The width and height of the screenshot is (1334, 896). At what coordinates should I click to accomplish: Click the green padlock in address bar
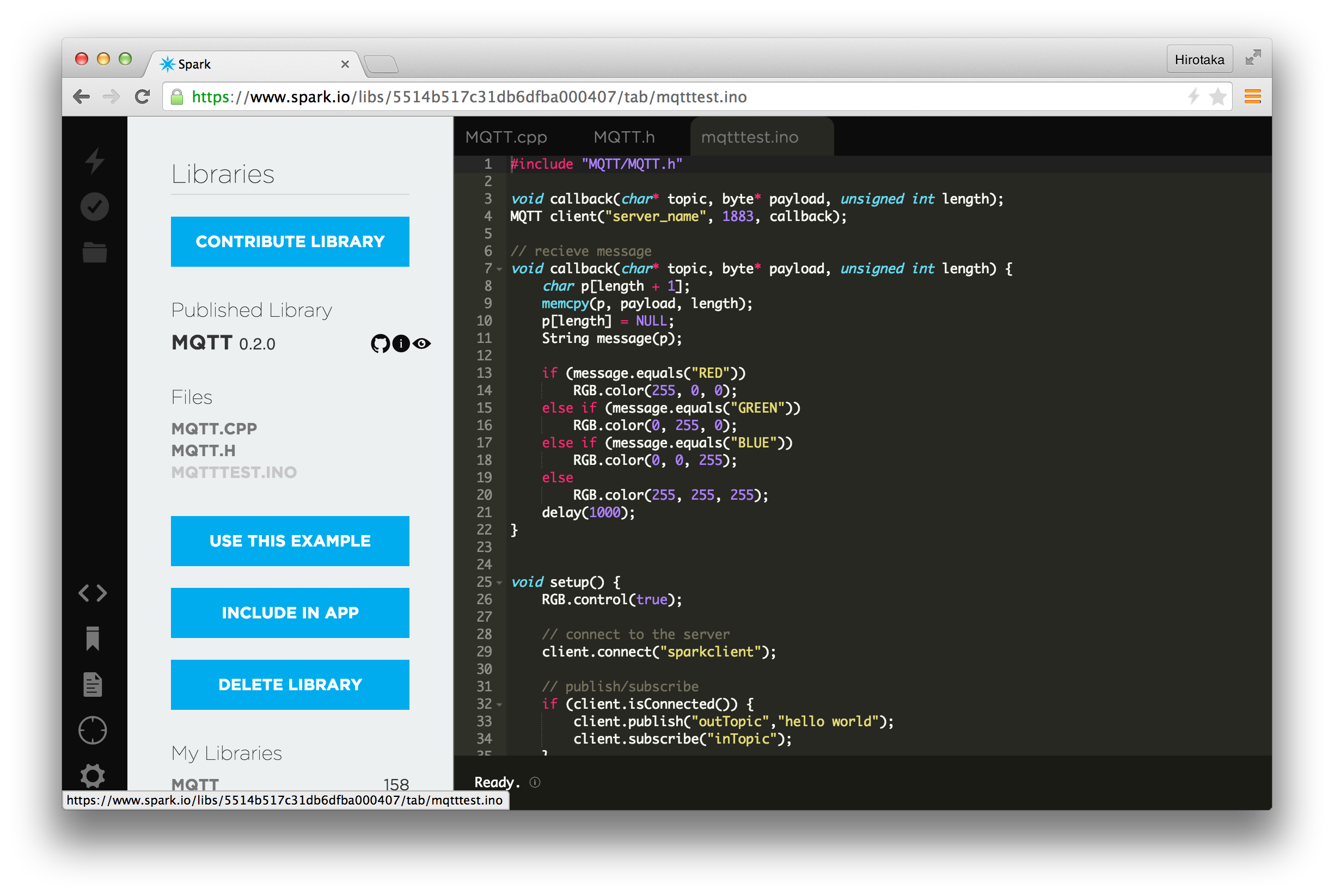tap(177, 96)
